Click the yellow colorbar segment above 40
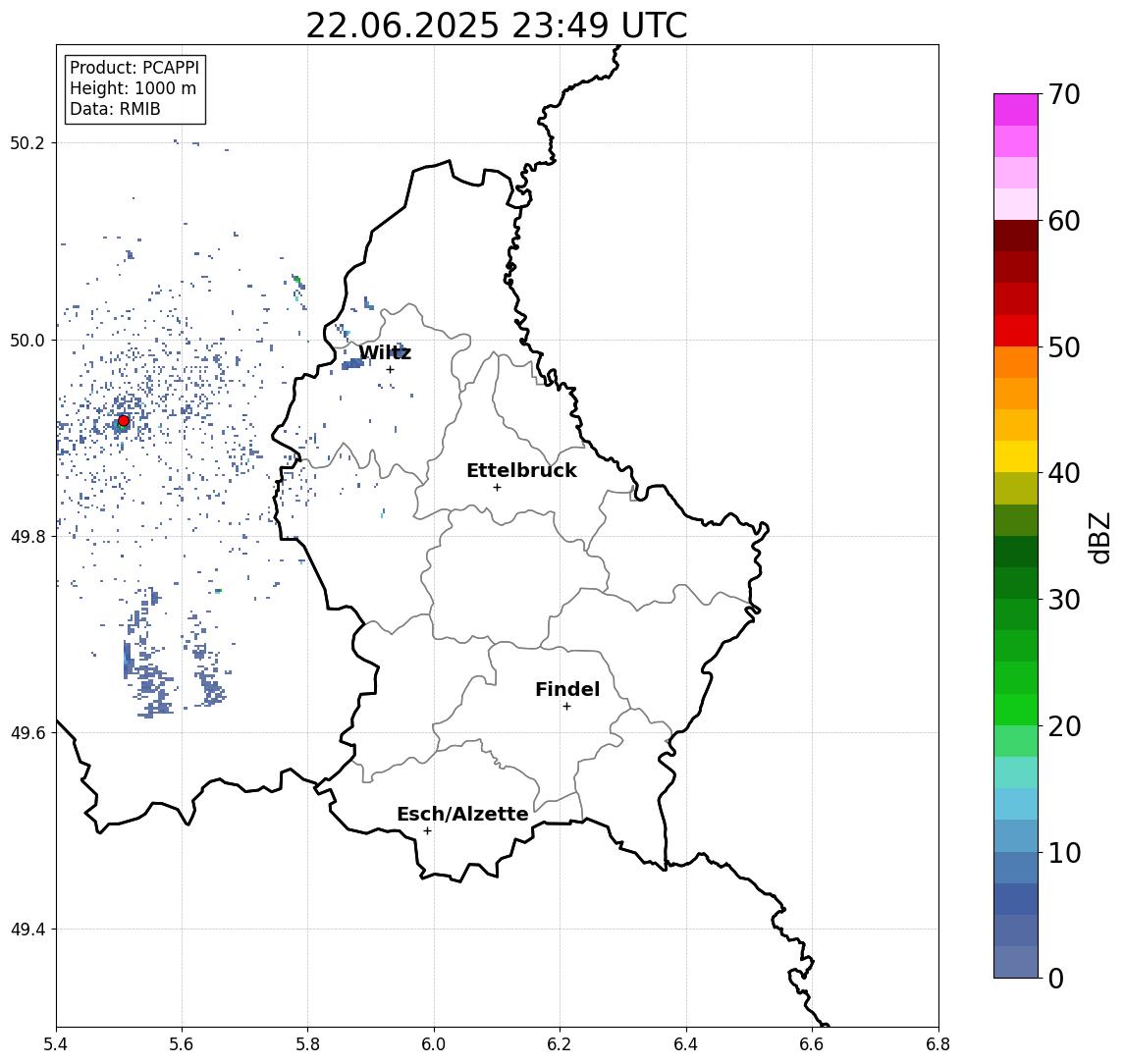This screenshot has height=1064, width=1124. (1016, 456)
